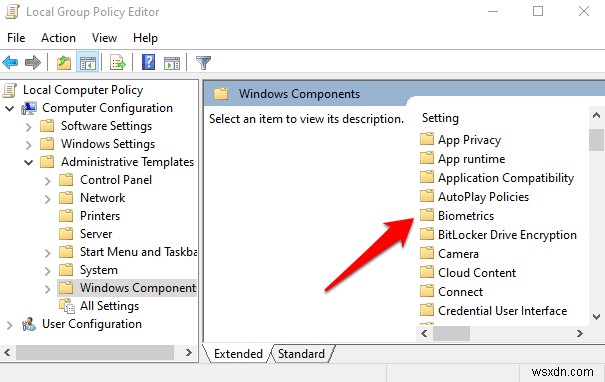Select Camera label in settings list

pos(458,253)
